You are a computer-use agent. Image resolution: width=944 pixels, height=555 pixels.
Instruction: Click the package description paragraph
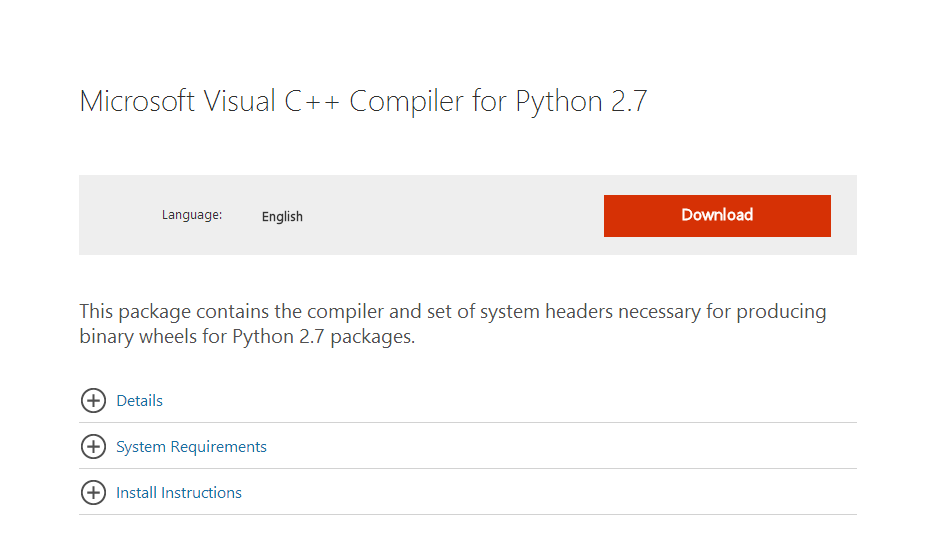point(453,324)
